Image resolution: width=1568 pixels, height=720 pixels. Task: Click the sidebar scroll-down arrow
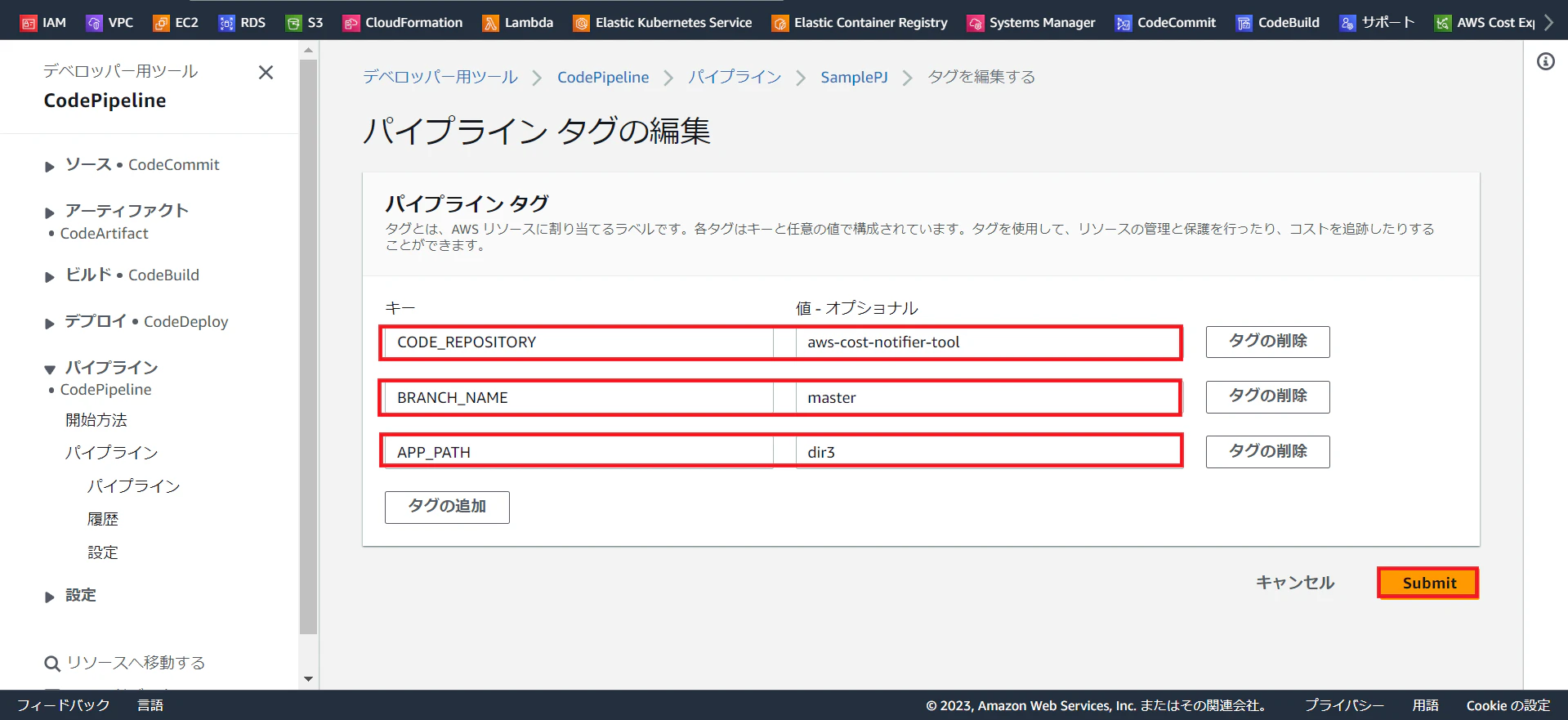(308, 679)
